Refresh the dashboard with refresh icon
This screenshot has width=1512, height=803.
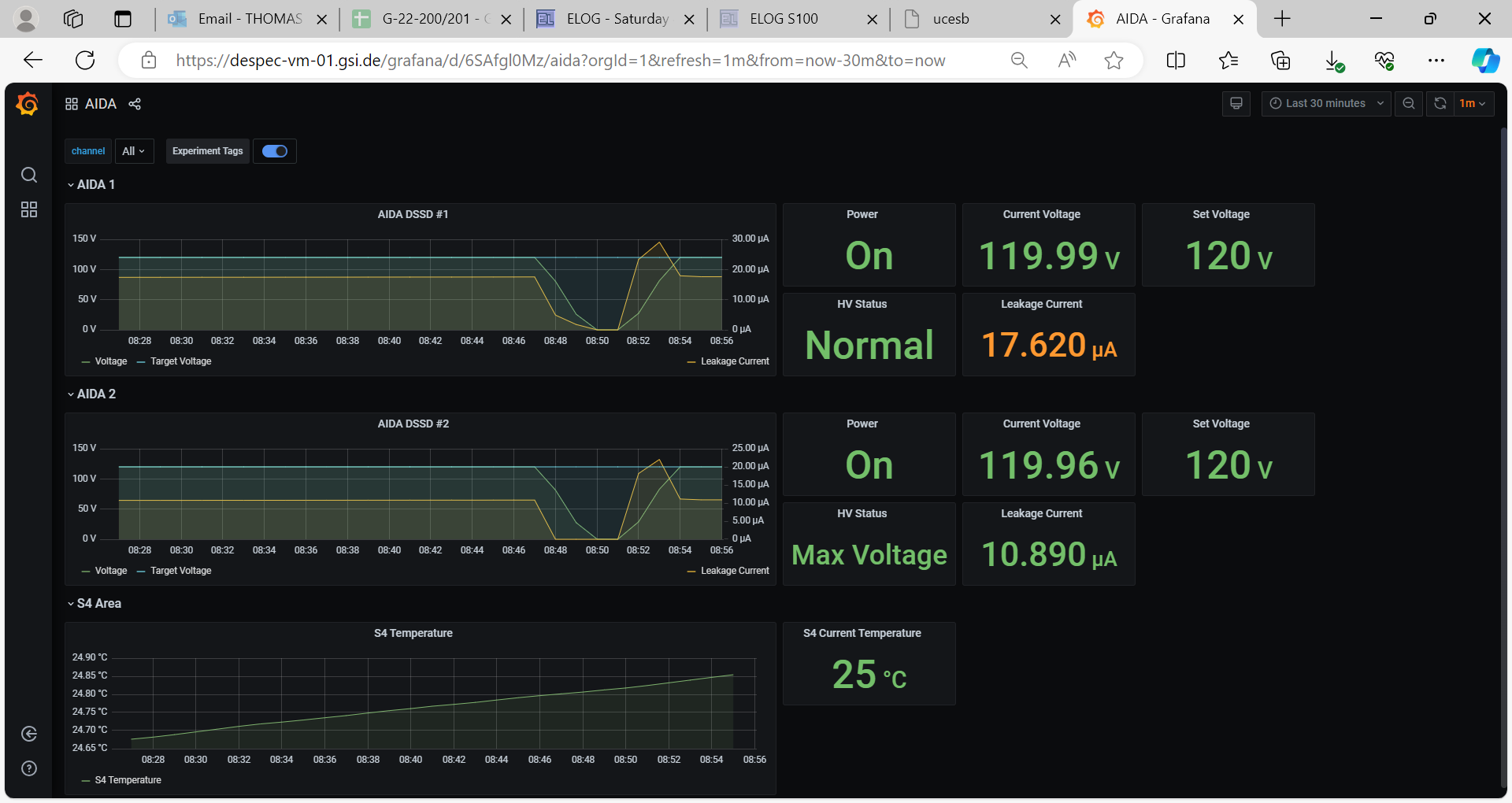click(x=1440, y=103)
